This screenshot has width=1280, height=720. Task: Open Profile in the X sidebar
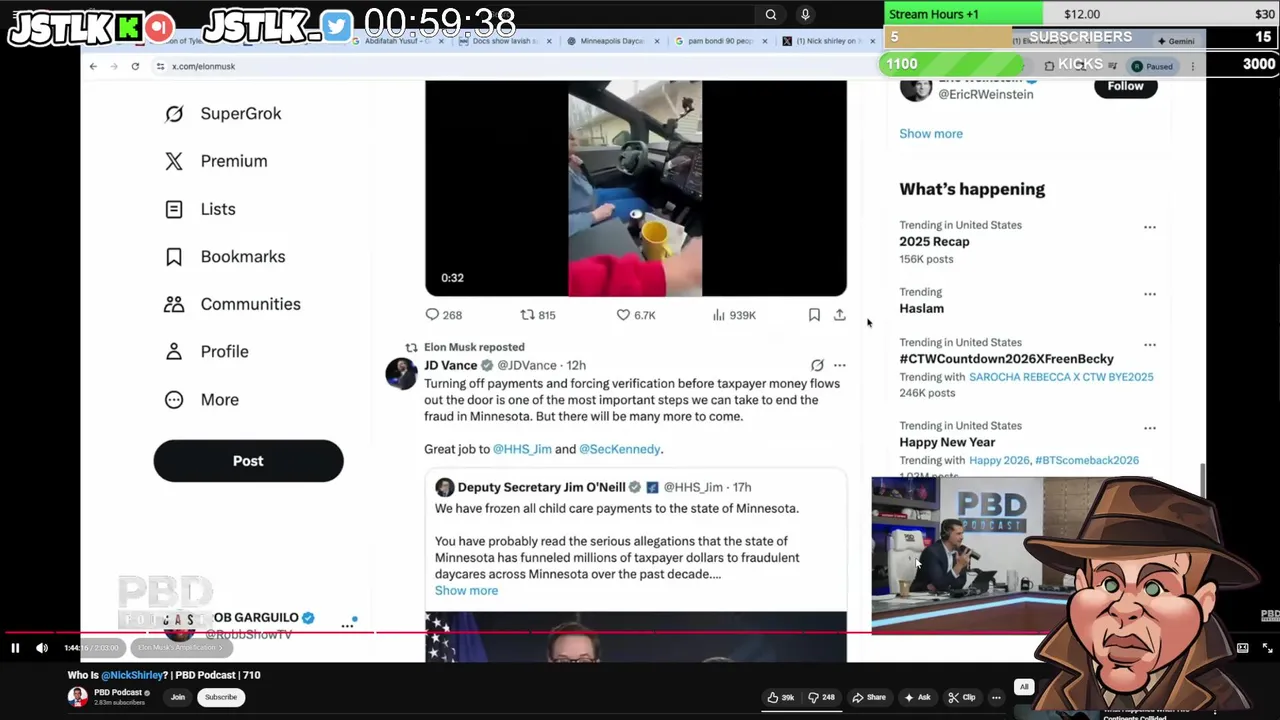coord(206,351)
